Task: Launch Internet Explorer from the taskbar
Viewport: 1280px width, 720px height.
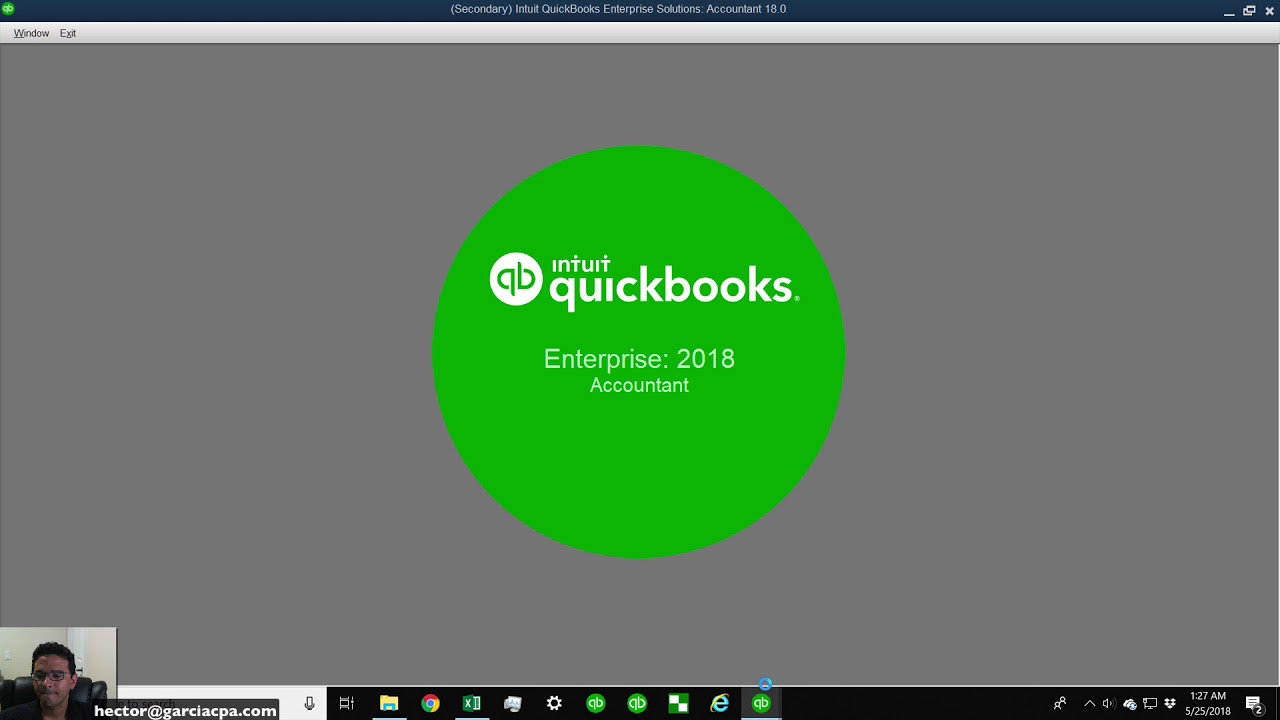Action: tap(720, 704)
